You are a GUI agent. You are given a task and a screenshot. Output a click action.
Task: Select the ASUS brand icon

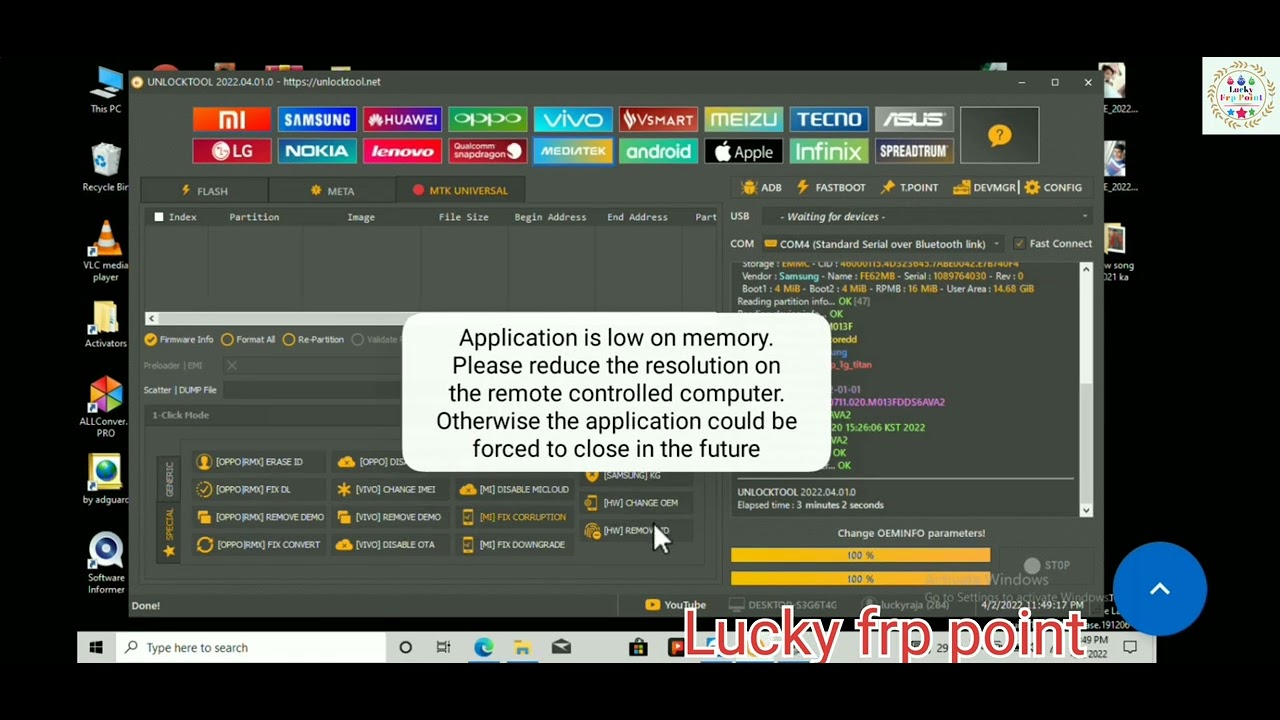[914, 120]
